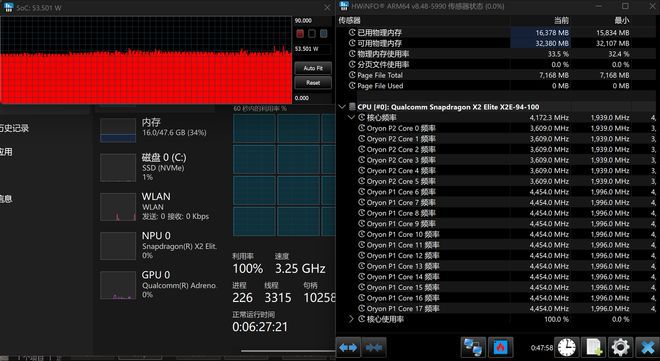Click sensor icon beside Oryon P1 Core 6
Screen dimensions: 660x361
(362, 192)
